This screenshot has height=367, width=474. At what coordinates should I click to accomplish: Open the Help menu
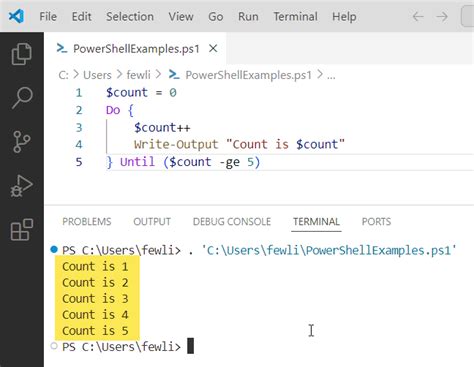point(344,16)
